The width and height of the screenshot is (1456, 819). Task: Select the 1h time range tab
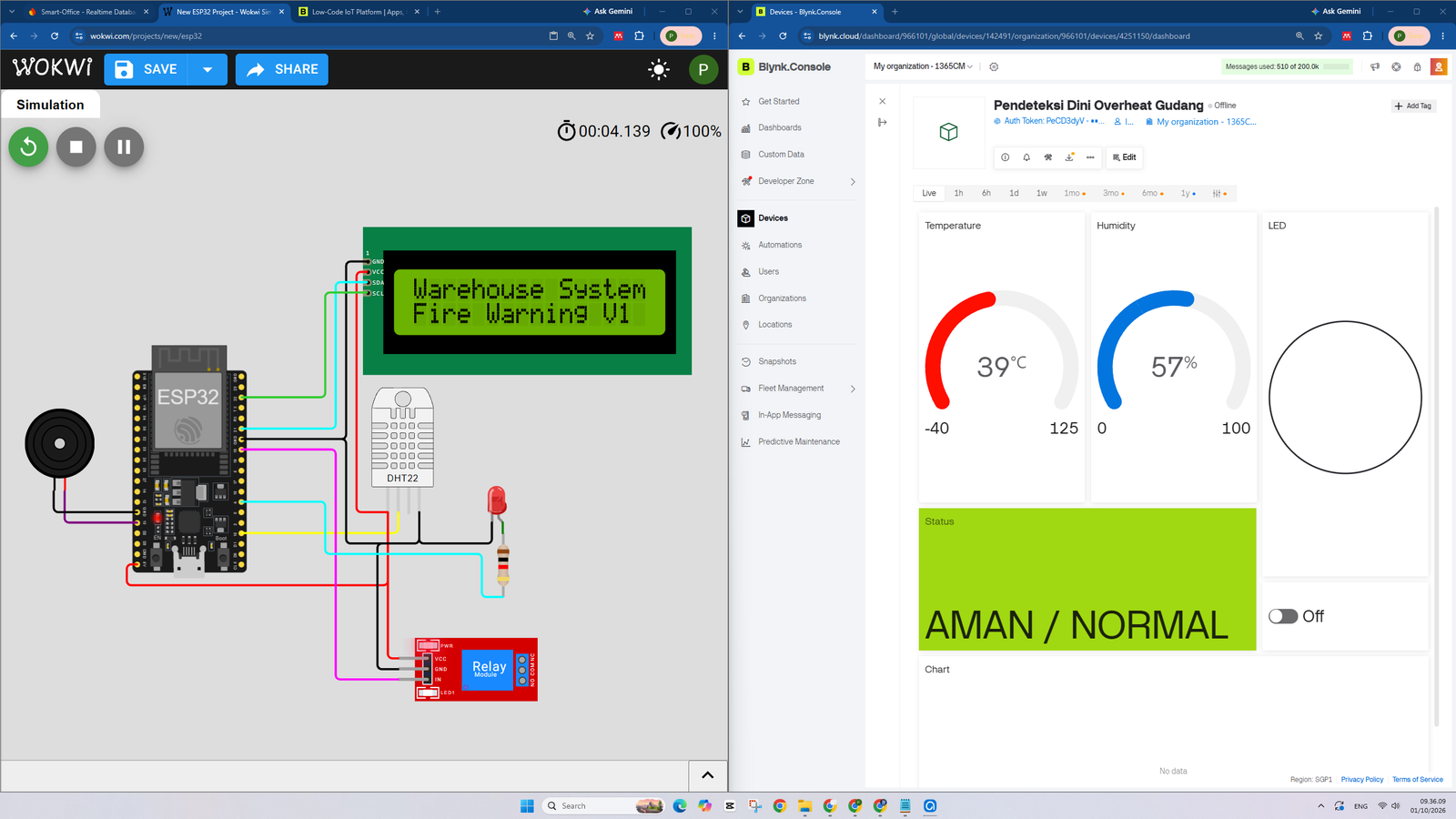point(958,193)
